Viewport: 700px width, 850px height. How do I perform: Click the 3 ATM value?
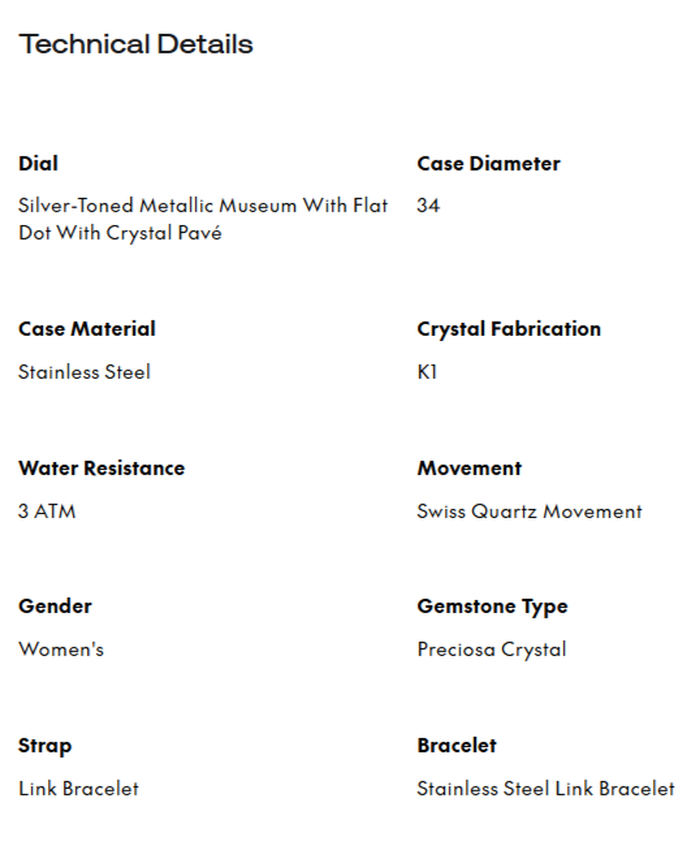tap(47, 511)
